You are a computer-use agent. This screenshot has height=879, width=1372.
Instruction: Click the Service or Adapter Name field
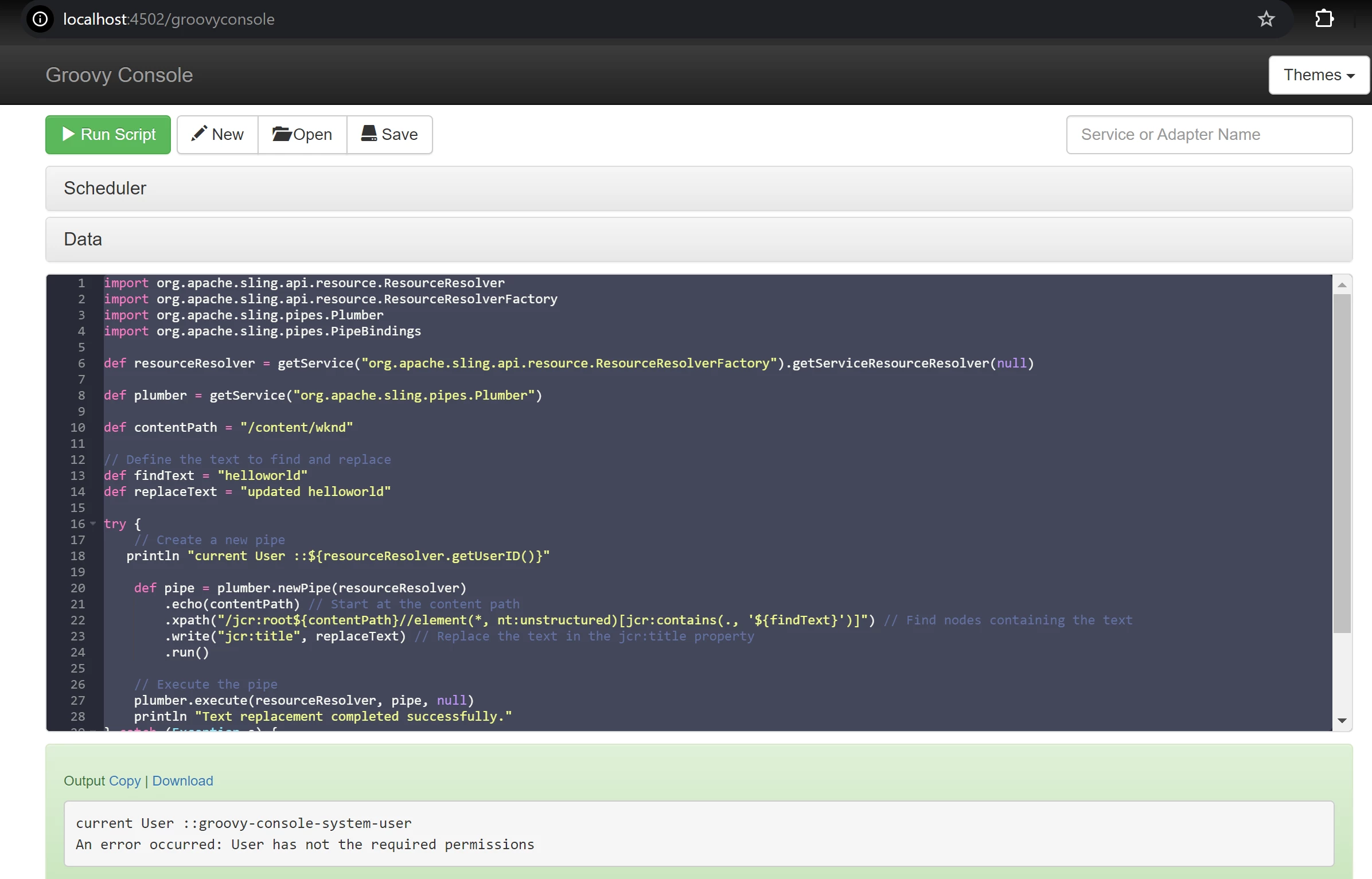[1209, 134]
